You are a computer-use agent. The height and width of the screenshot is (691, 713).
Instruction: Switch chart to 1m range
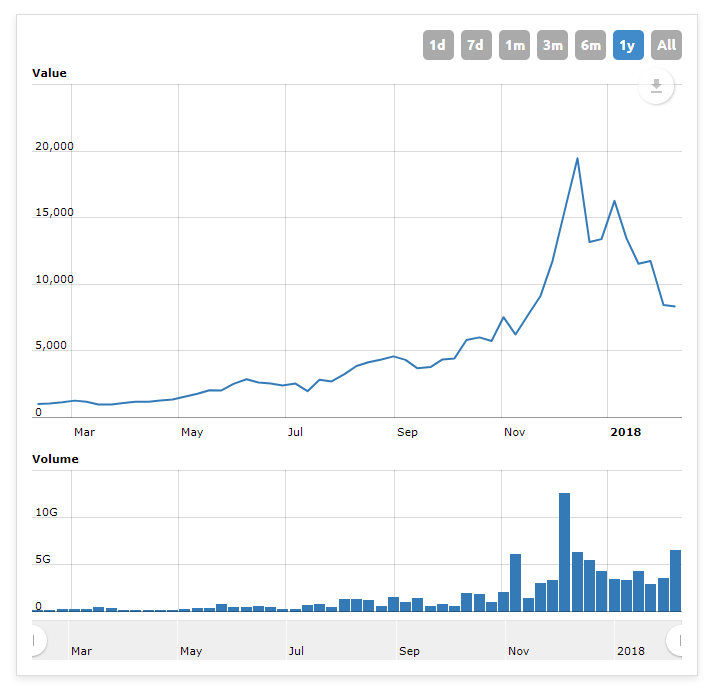pyautogui.click(x=514, y=45)
